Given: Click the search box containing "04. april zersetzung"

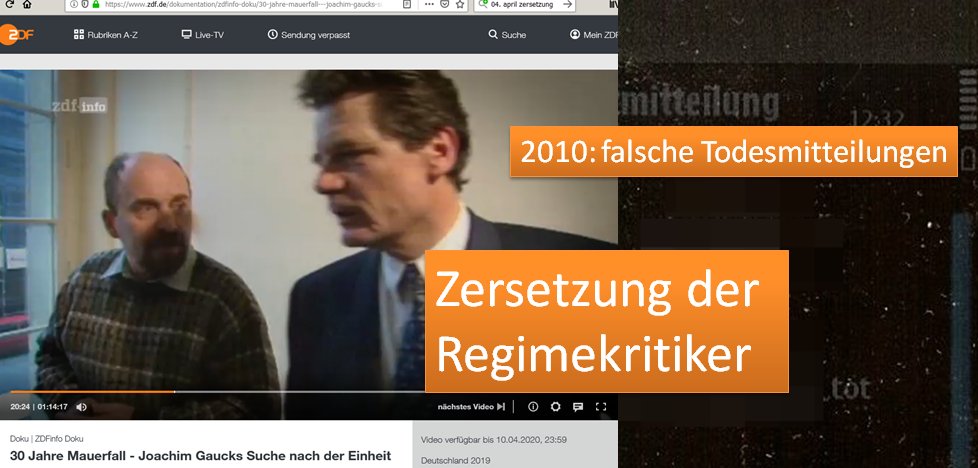Looking at the screenshot, I should click(523, 4).
